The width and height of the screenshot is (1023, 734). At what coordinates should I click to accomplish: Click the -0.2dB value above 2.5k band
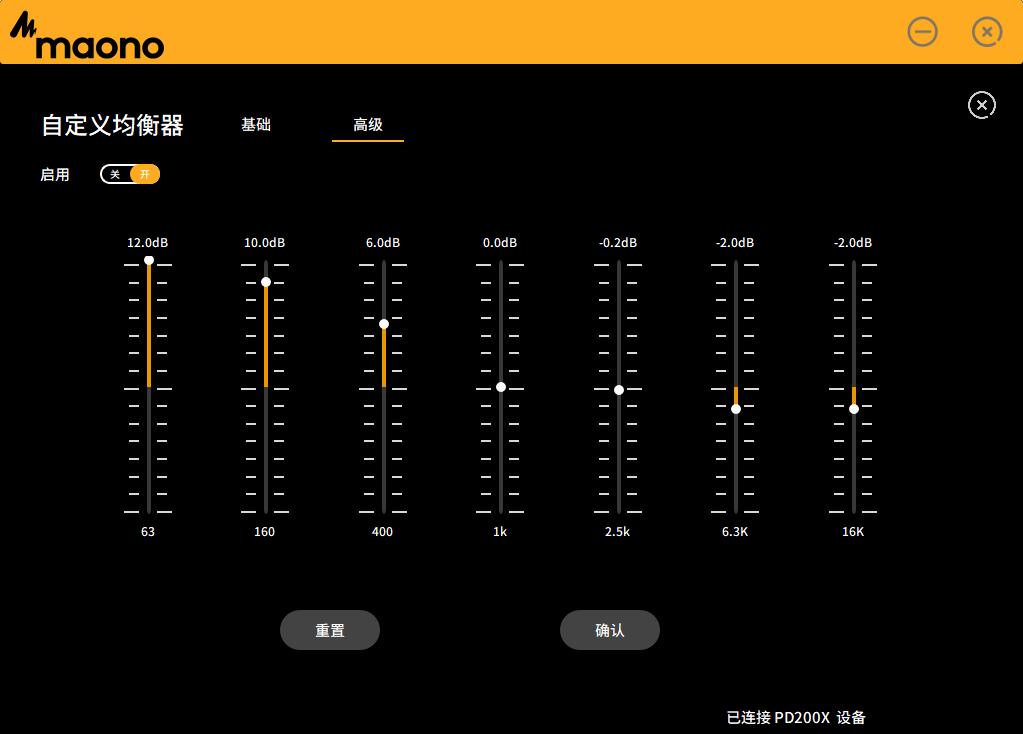click(618, 243)
